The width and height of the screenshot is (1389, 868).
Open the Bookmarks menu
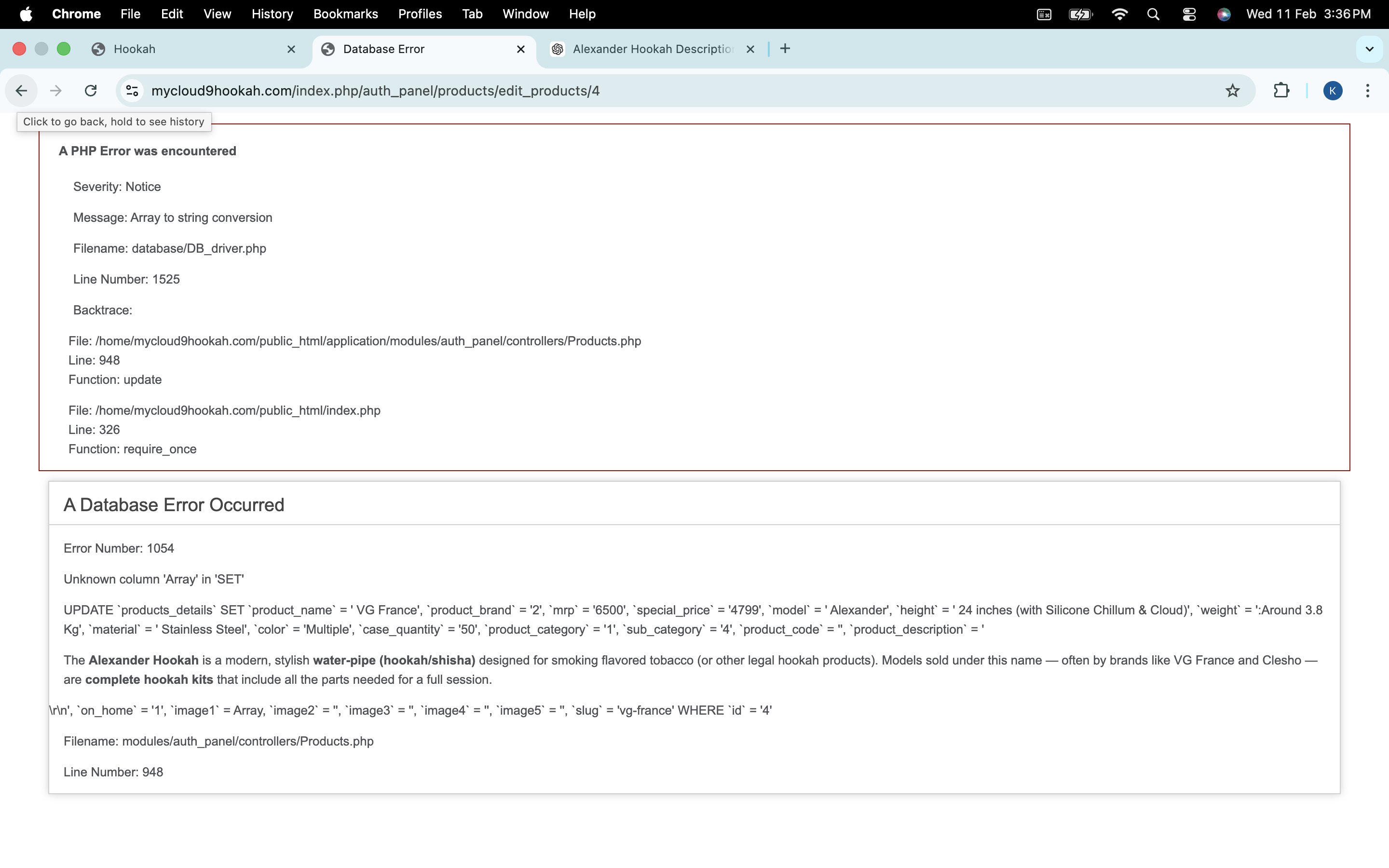[x=345, y=14]
